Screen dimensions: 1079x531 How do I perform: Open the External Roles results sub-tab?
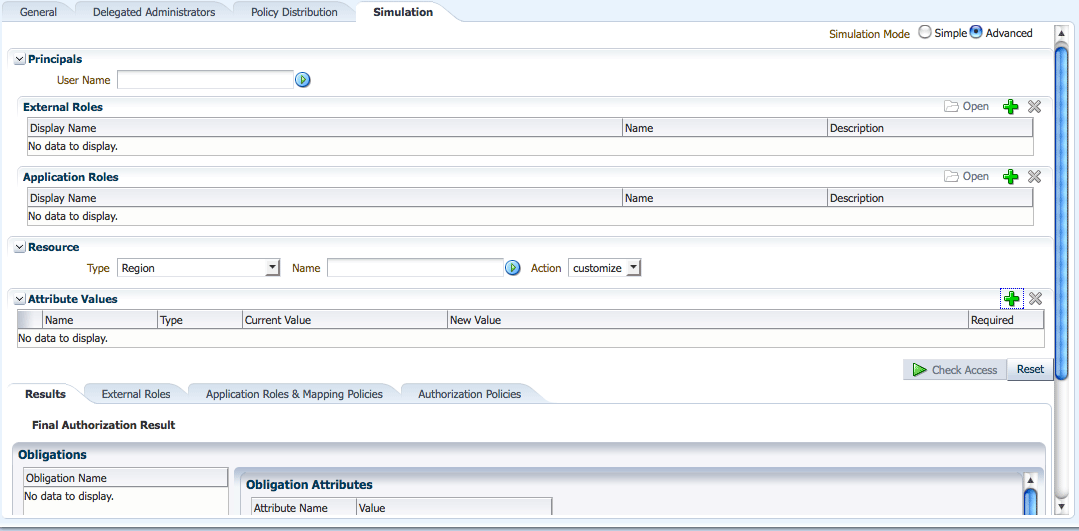136,394
